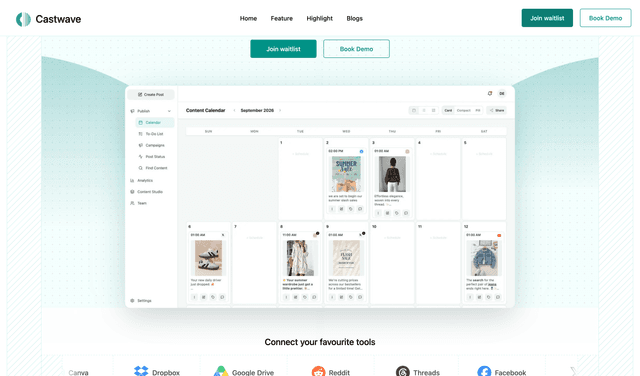The width and height of the screenshot is (640, 376).
Task: Click the Content Calendar heading
Action: click(205, 110)
